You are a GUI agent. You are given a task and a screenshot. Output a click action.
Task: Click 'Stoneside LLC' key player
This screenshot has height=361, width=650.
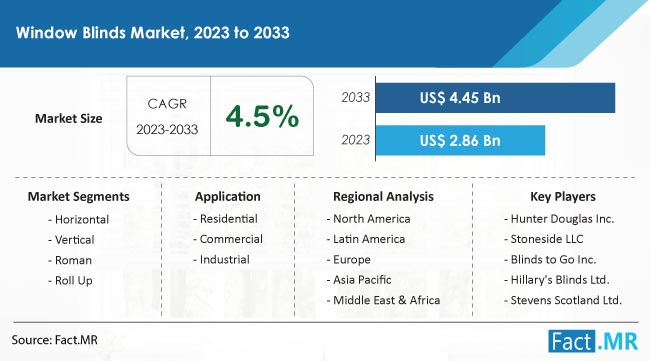click(547, 239)
